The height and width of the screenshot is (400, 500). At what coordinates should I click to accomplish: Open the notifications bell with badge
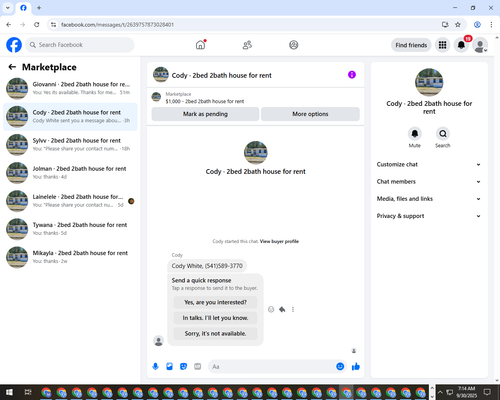click(461, 45)
